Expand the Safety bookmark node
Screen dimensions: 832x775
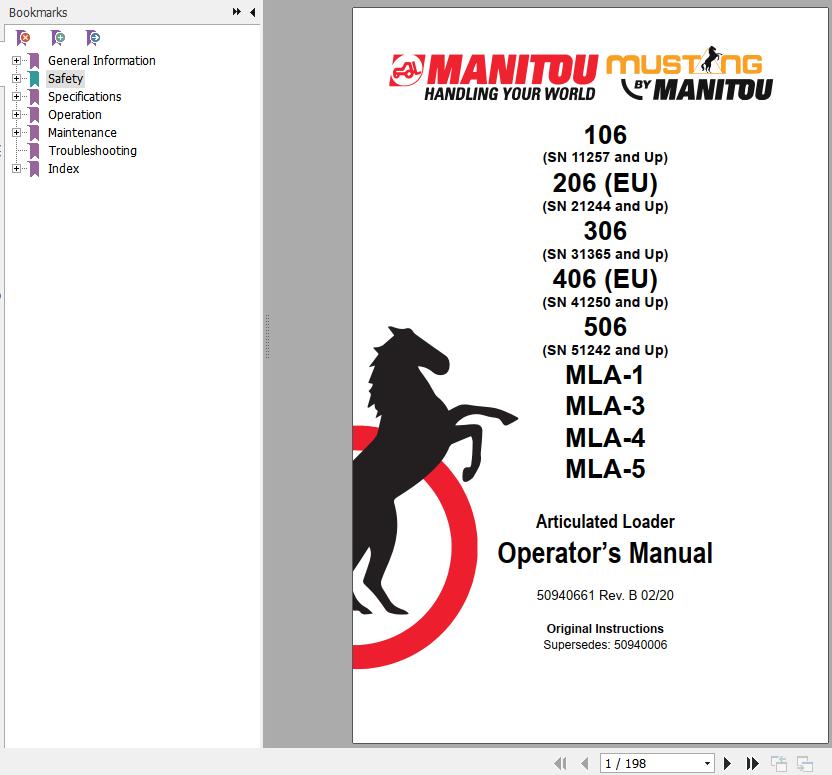pos(16,79)
